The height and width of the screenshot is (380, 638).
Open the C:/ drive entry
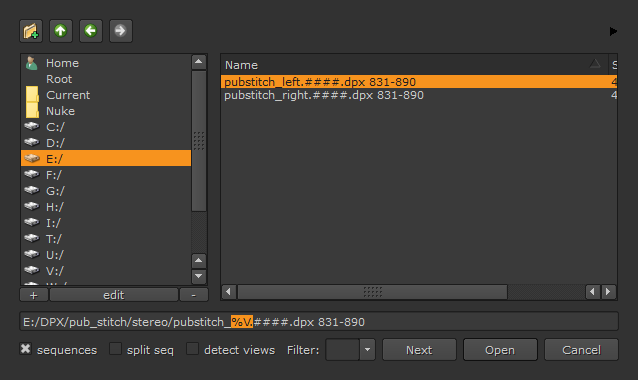point(106,127)
